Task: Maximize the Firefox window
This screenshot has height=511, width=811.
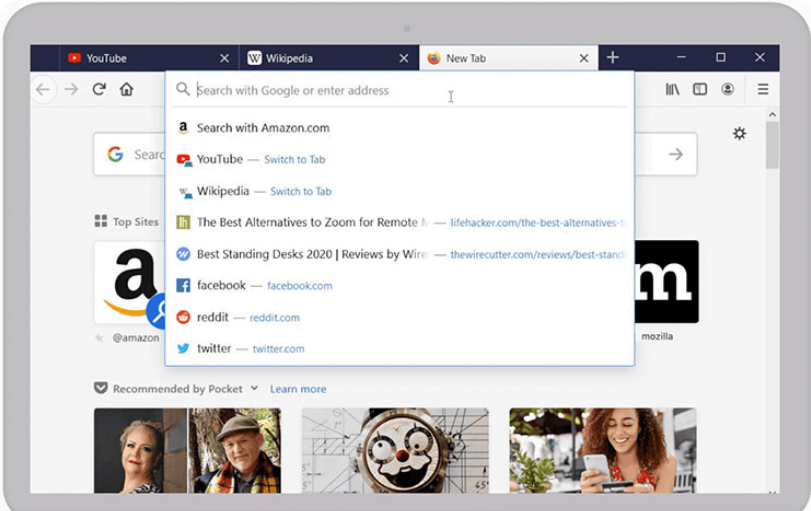Action: (720, 57)
